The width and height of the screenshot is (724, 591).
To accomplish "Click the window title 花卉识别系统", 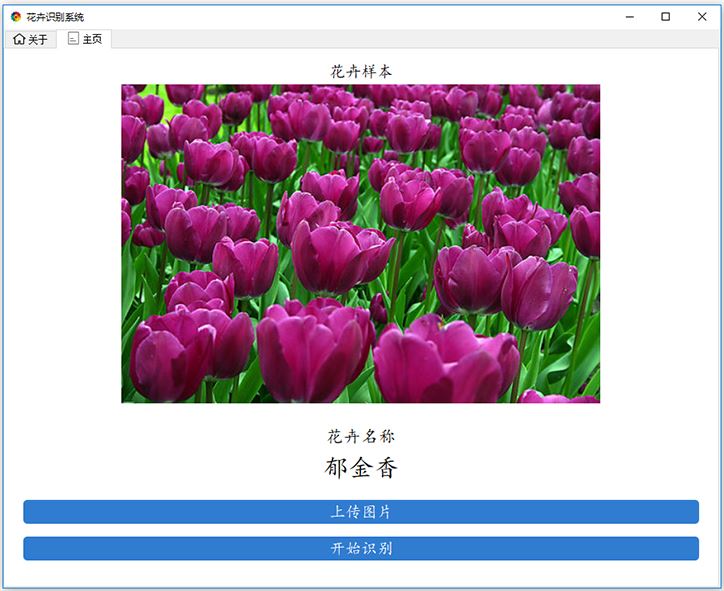I will tap(55, 17).
